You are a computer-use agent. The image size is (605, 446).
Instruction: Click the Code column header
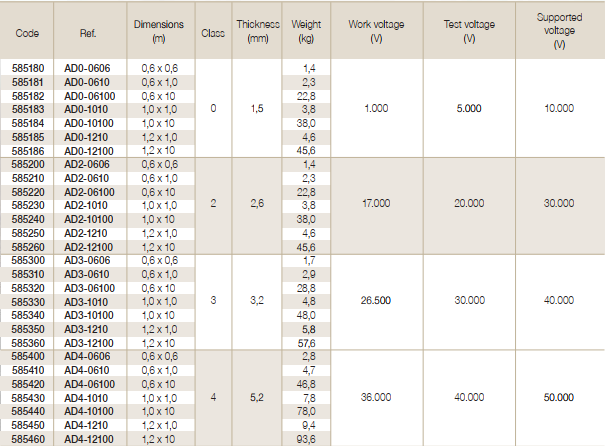(x=26, y=34)
